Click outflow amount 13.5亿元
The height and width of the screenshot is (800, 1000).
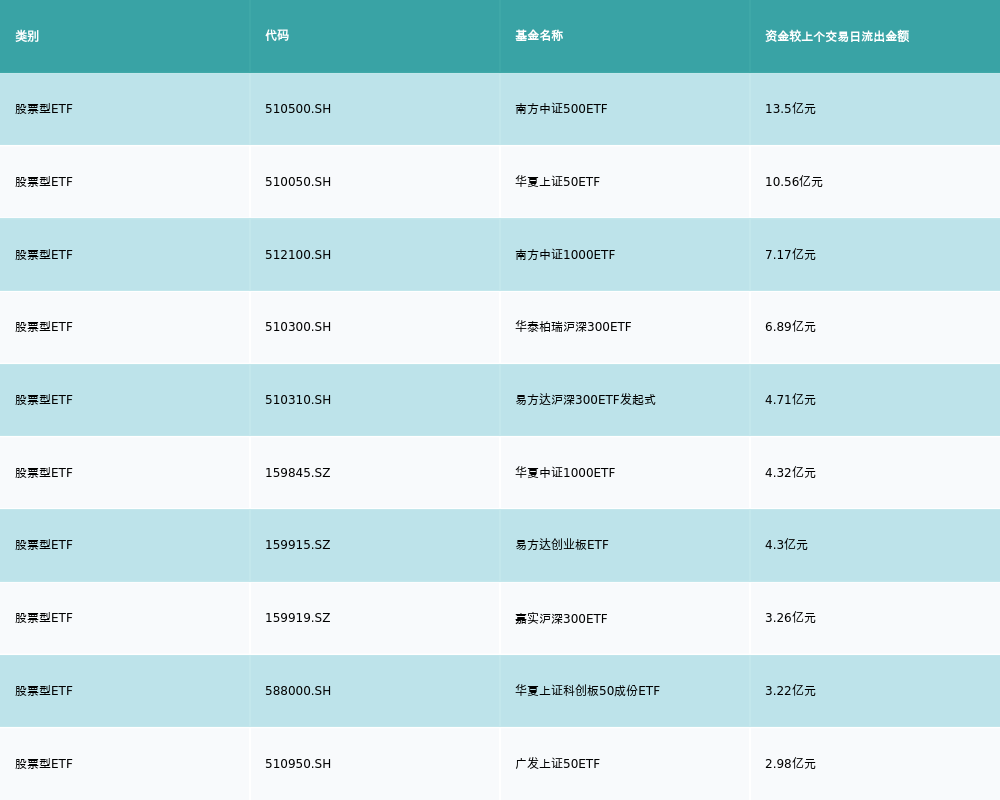(x=790, y=109)
